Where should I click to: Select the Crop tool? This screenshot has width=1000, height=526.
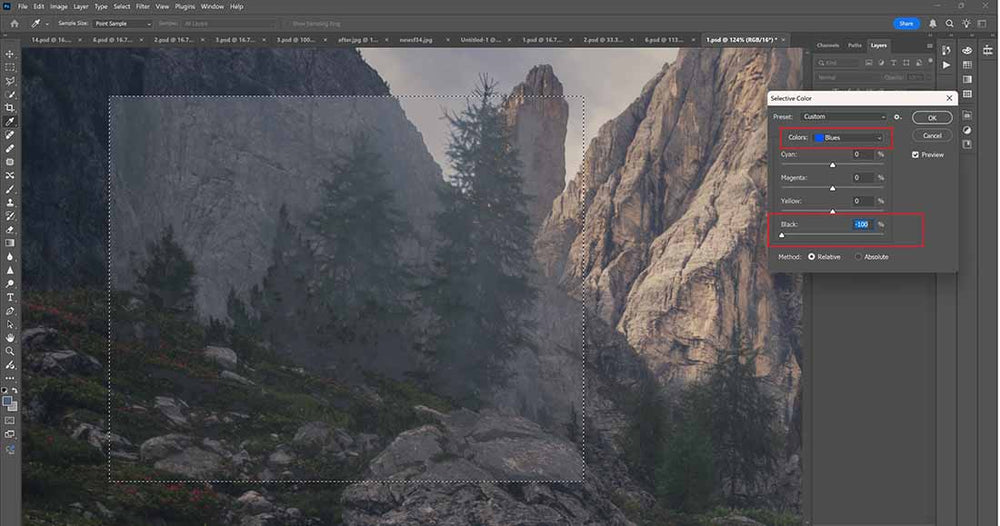10,108
